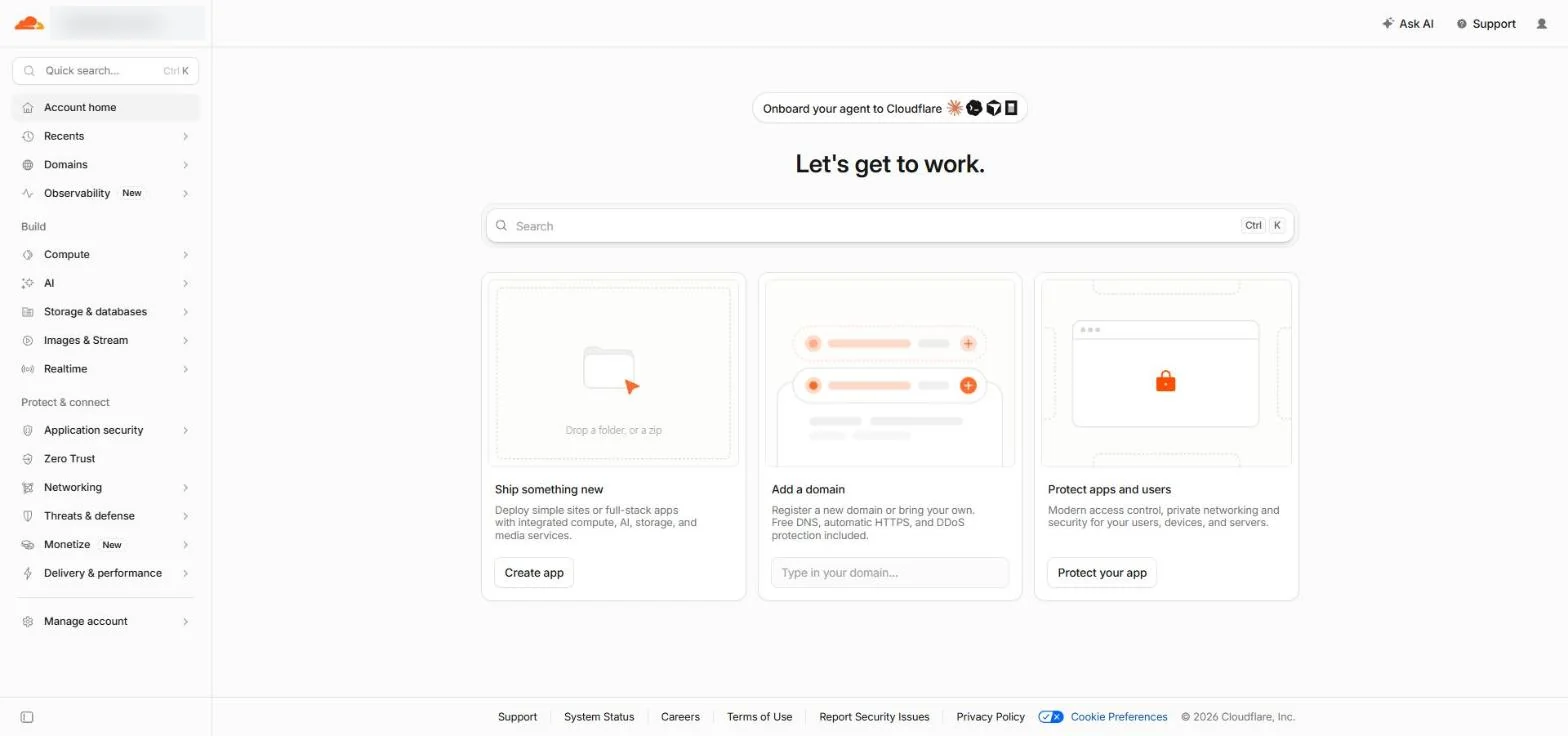Click the Manage account gear icon

(x=28, y=622)
